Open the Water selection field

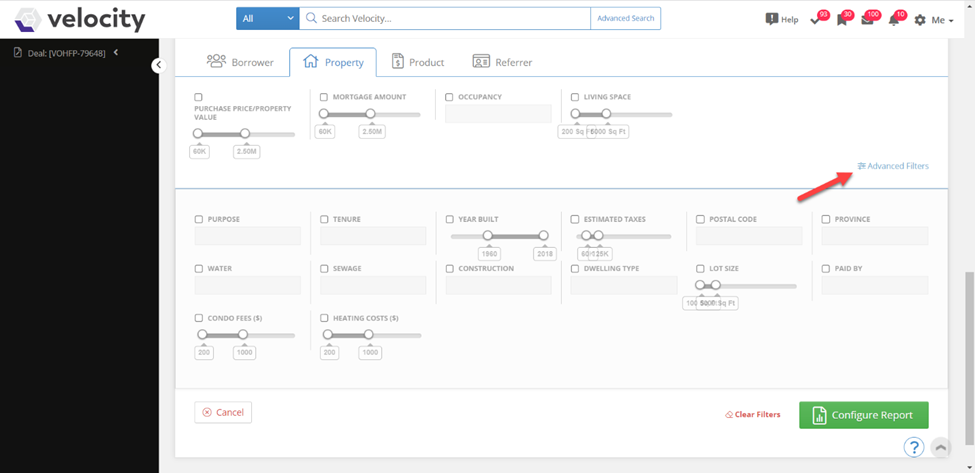click(247, 285)
